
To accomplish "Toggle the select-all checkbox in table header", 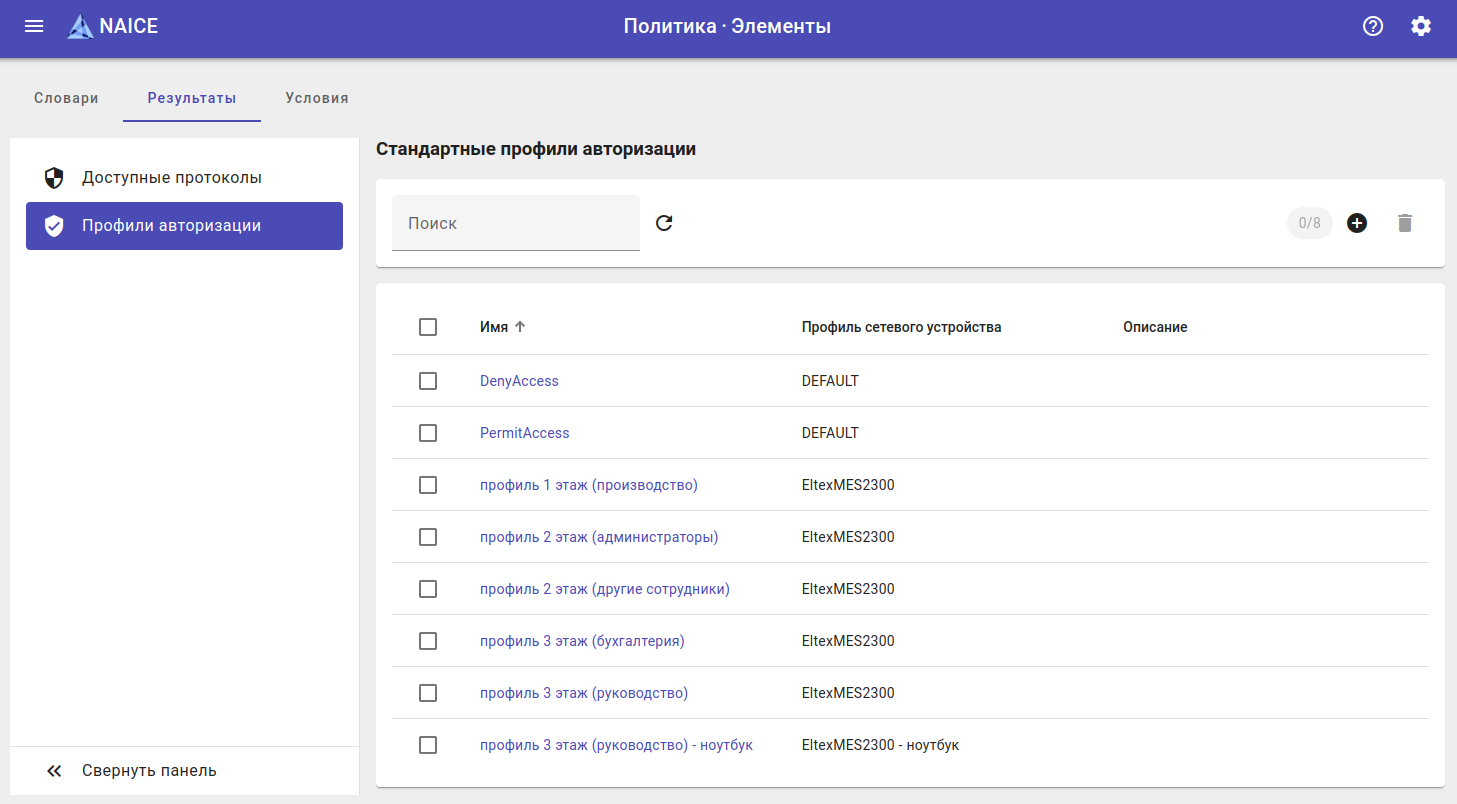I will [x=428, y=327].
